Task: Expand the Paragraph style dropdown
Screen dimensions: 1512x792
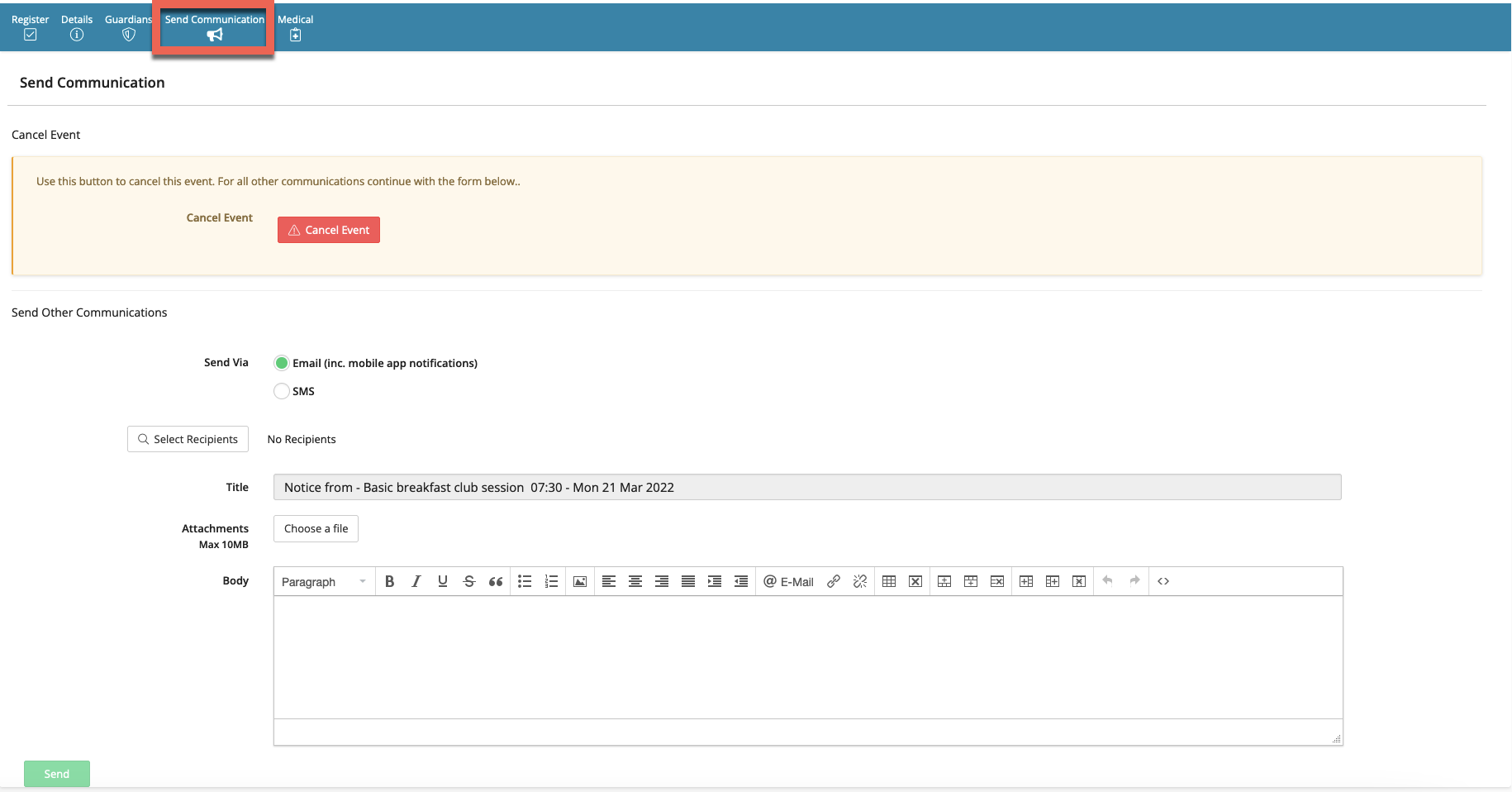Action: pos(324,581)
